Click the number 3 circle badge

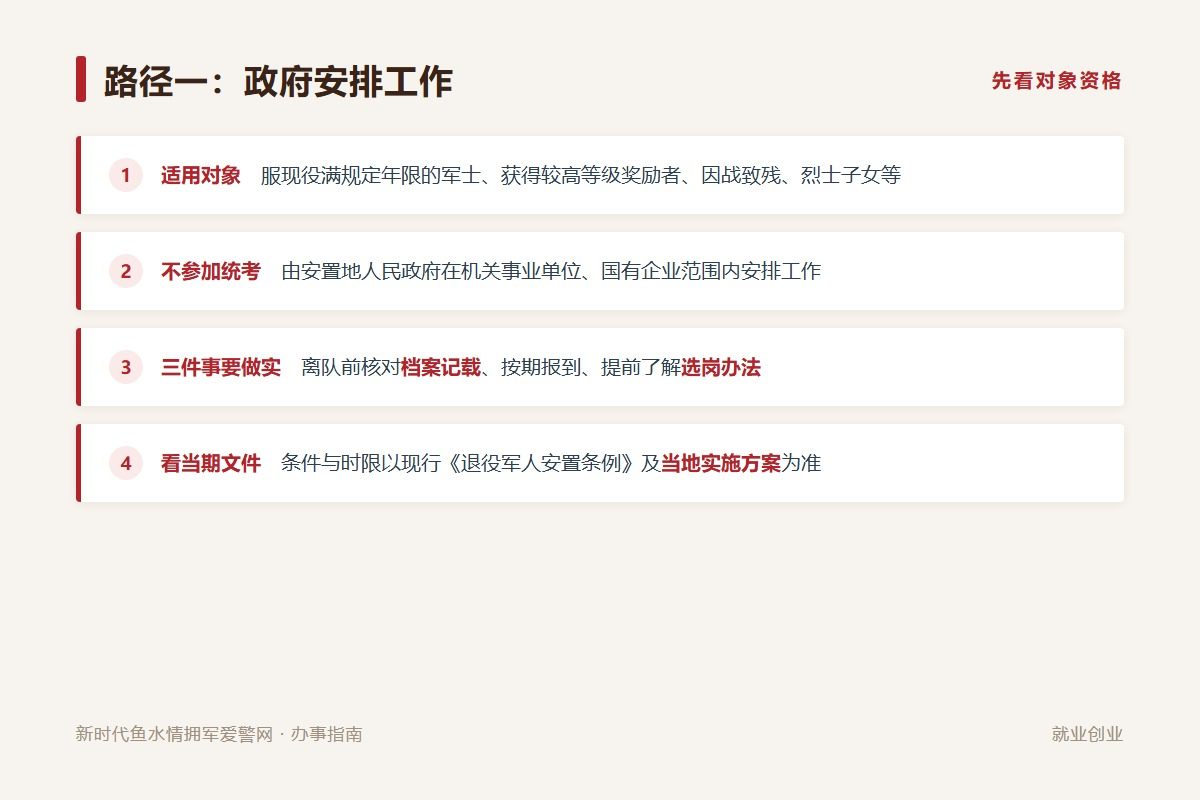coord(126,367)
